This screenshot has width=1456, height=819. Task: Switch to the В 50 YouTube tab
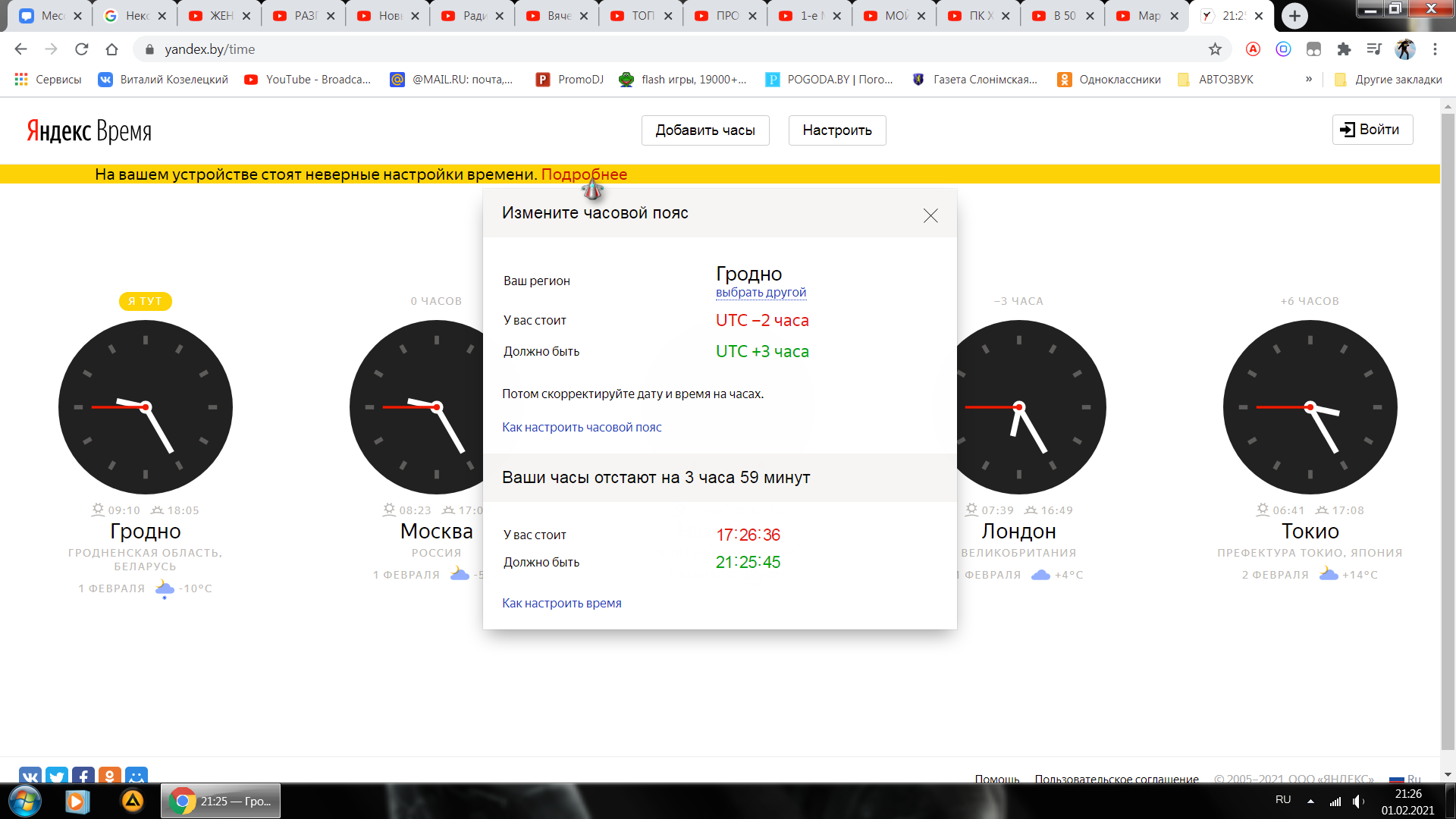point(1063,16)
